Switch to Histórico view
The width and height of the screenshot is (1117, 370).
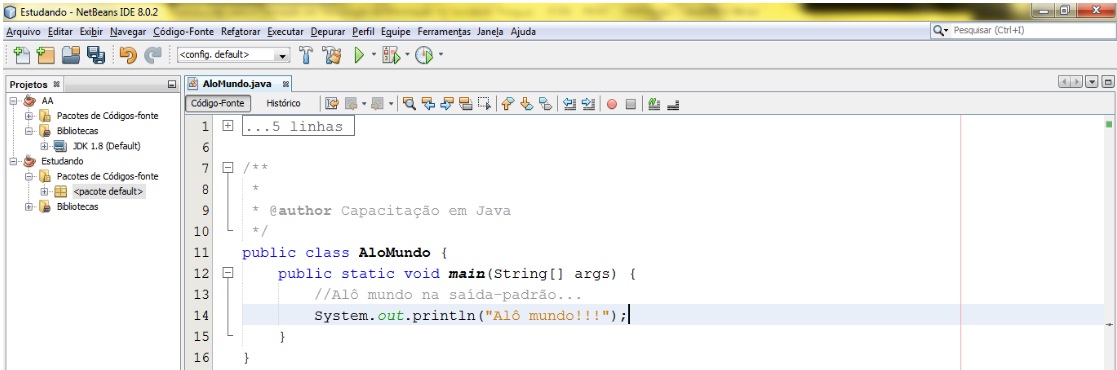click(x=284, y=103)
